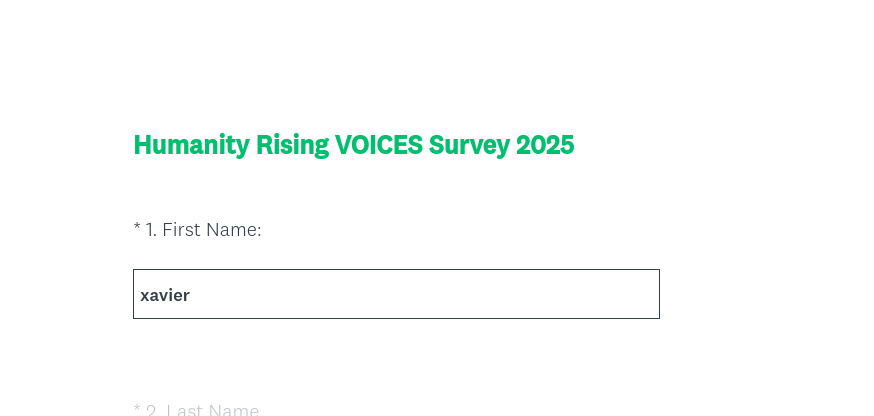Place cursor right after "xavier" text
The height and width of the screenshot is (416, 874).
191,295
